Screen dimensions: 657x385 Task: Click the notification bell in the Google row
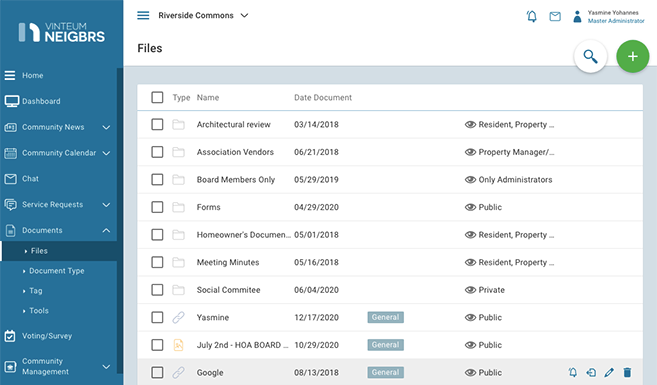pos(572,372)
